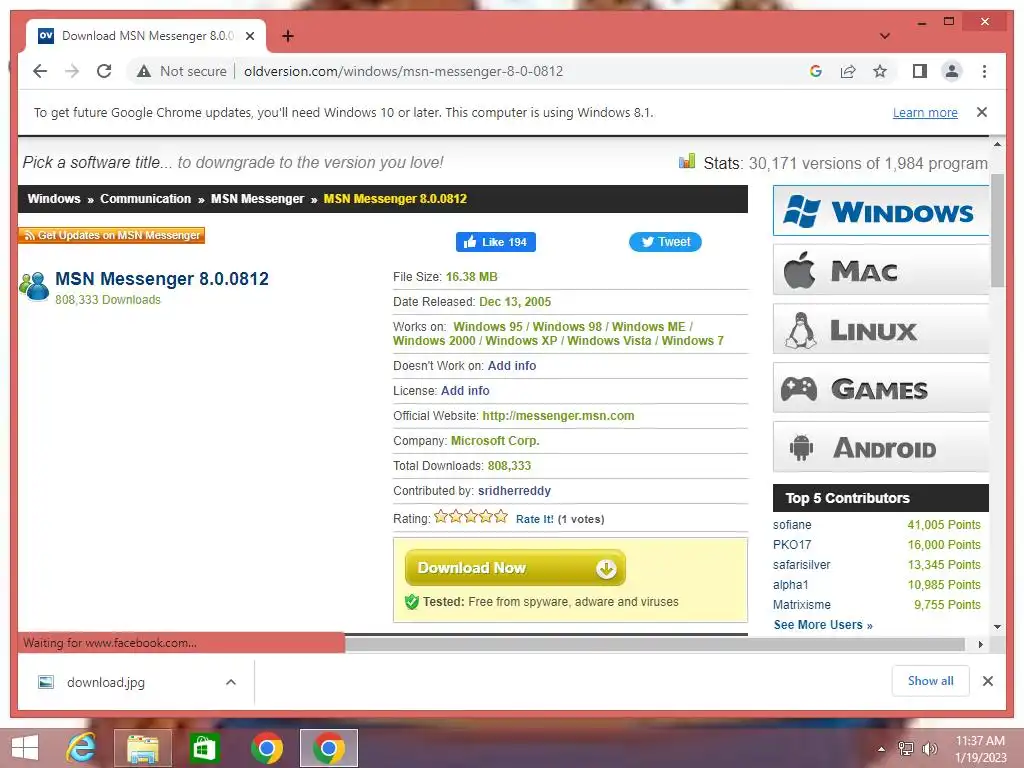This screenshot has width=1024, height=768.
Task: Open the Windows Start button
Action: 24,748
